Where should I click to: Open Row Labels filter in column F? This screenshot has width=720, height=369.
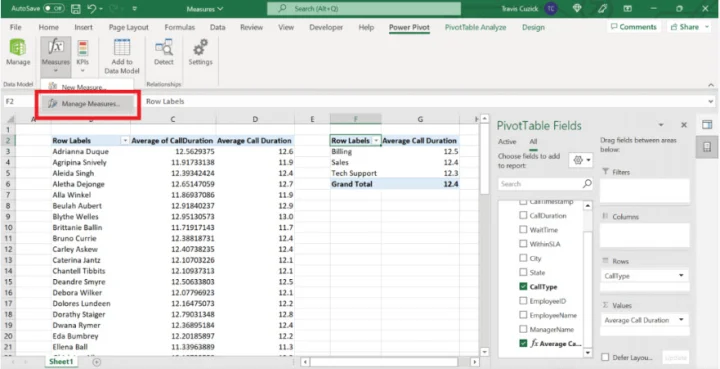point(376,141)
